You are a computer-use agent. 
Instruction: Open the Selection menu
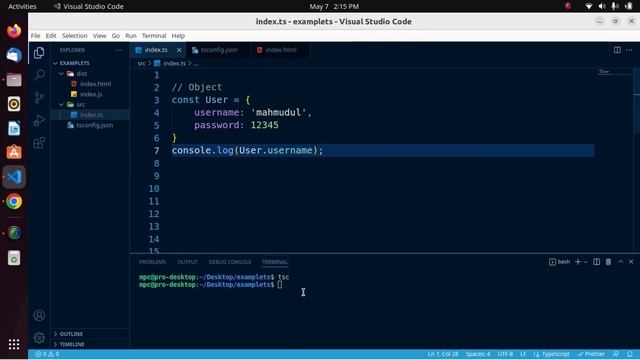tap(74, 36)
